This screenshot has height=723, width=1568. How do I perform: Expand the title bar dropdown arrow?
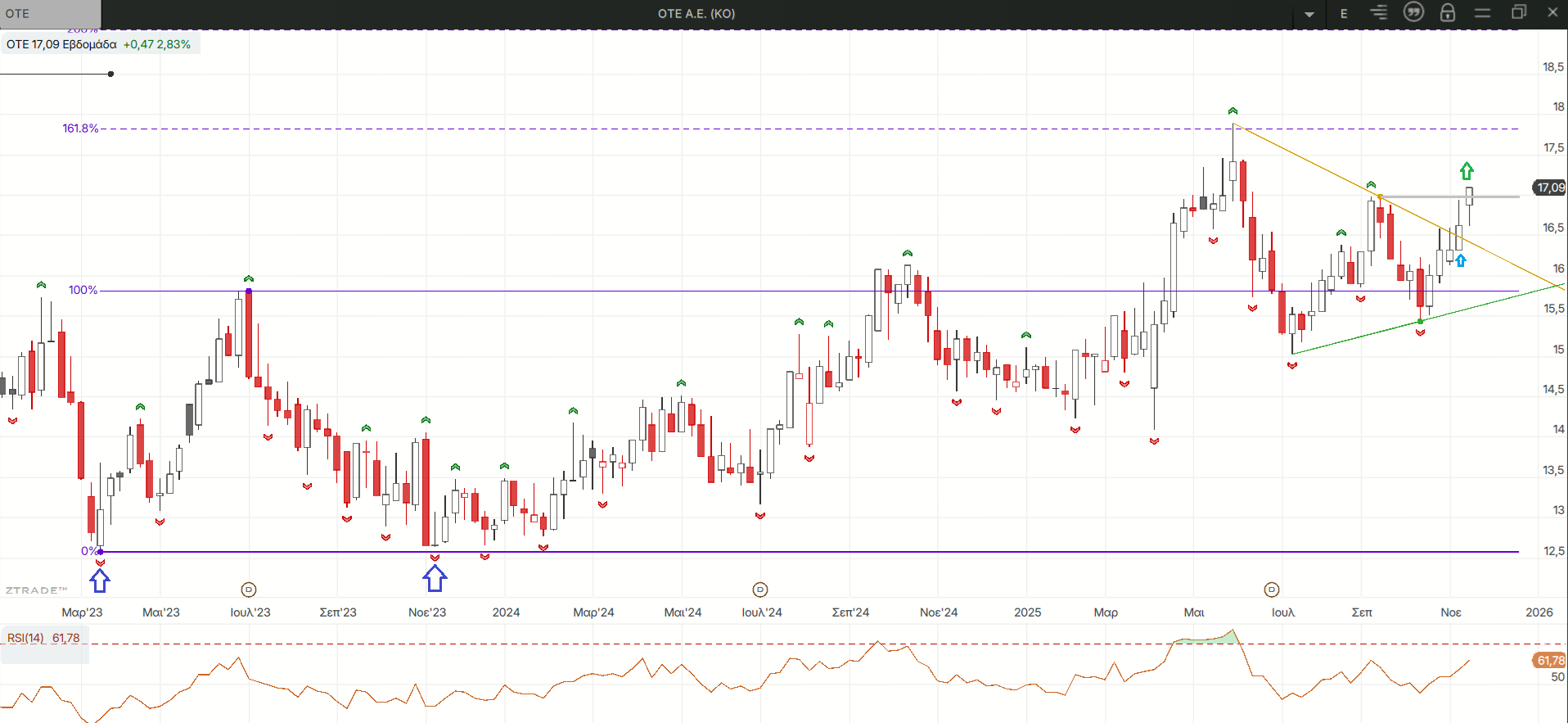(x=1309, y=14)
